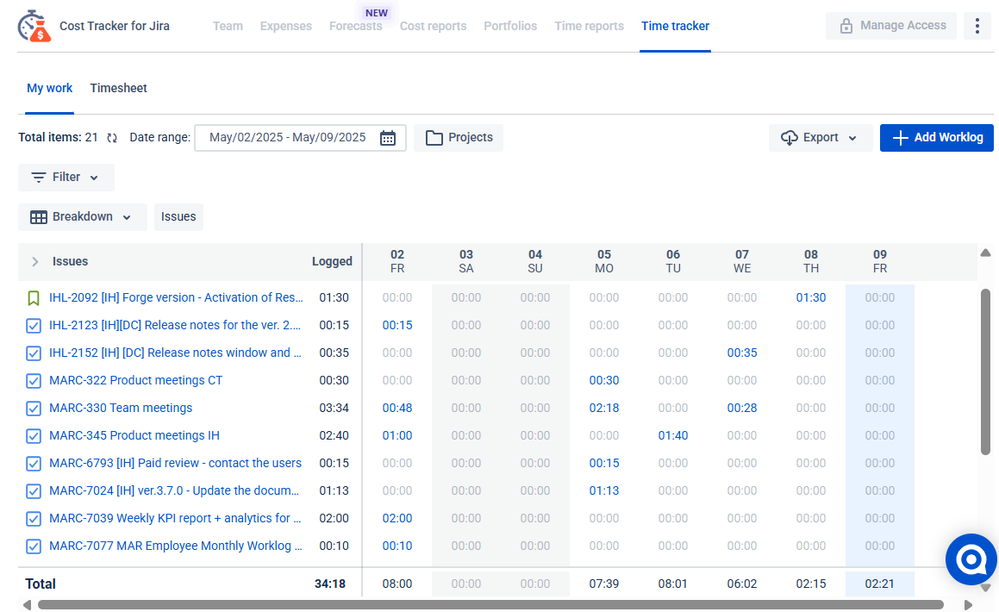Open the Time reports tab
The height and width of the screenshot is (612, 999).
pyautogui.click(x=588, y=25)
